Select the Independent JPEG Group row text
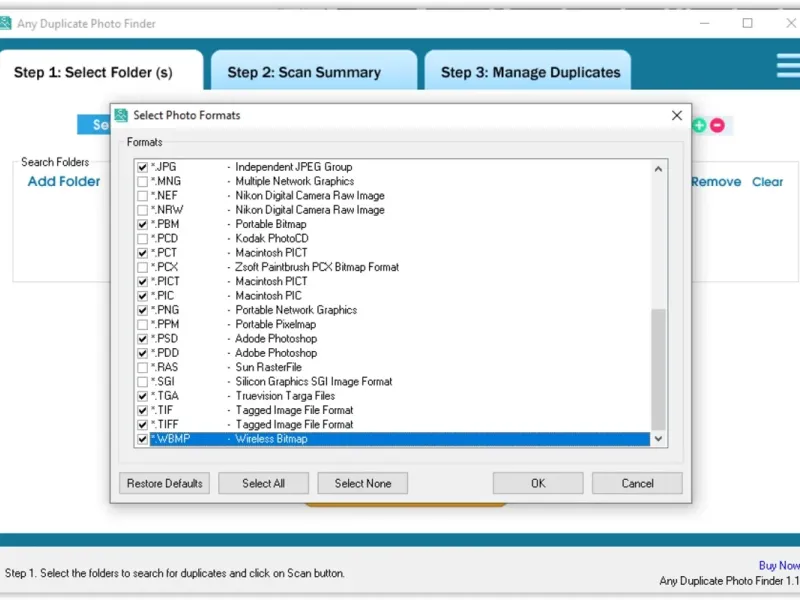Screen dimensions: 800x600 coord(293,167)
